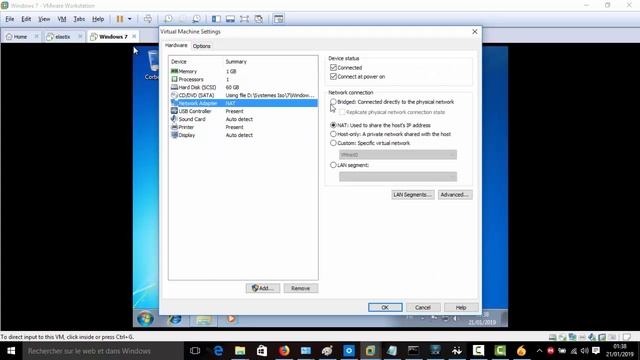Select the LAN segment radio button
Viewport: 640px width, 360px height.
coord(333,165)
